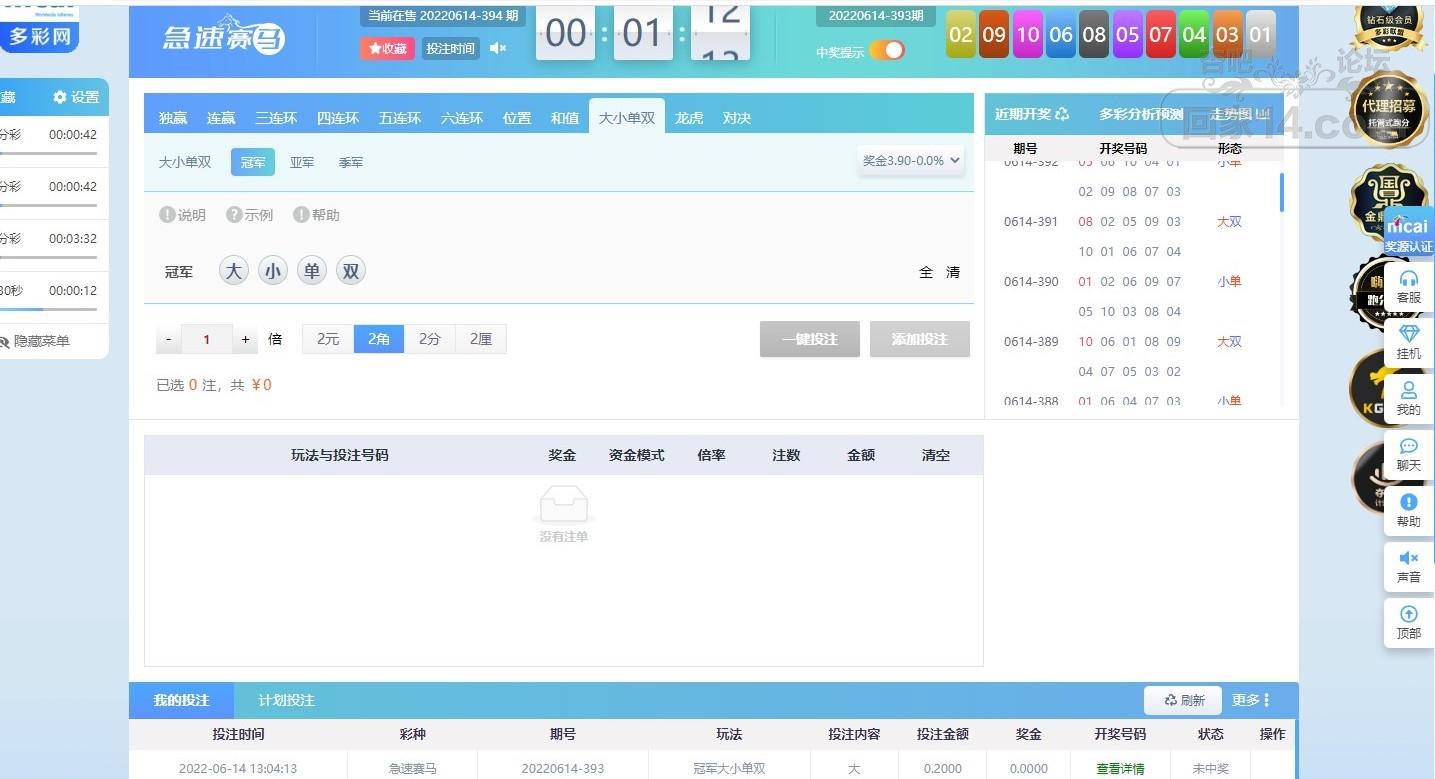Click the 刷新 refresh button

click(x=1183, y=700)
